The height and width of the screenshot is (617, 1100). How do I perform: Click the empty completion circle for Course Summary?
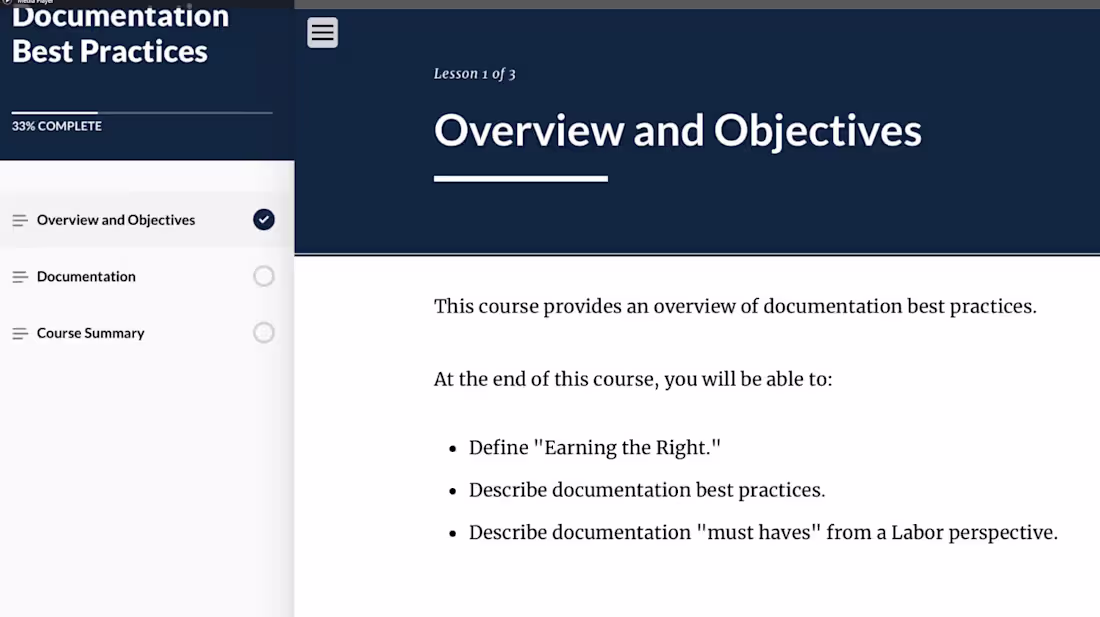click(x=263, y=332)
